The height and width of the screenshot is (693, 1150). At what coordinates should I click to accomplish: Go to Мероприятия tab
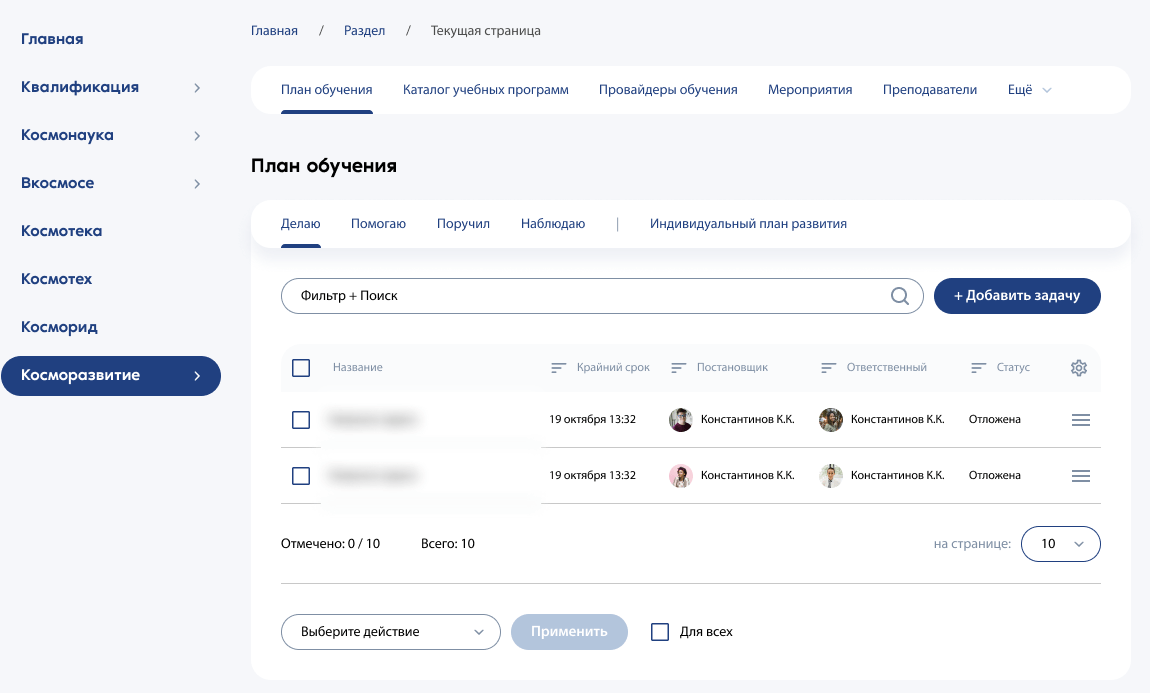810,90
